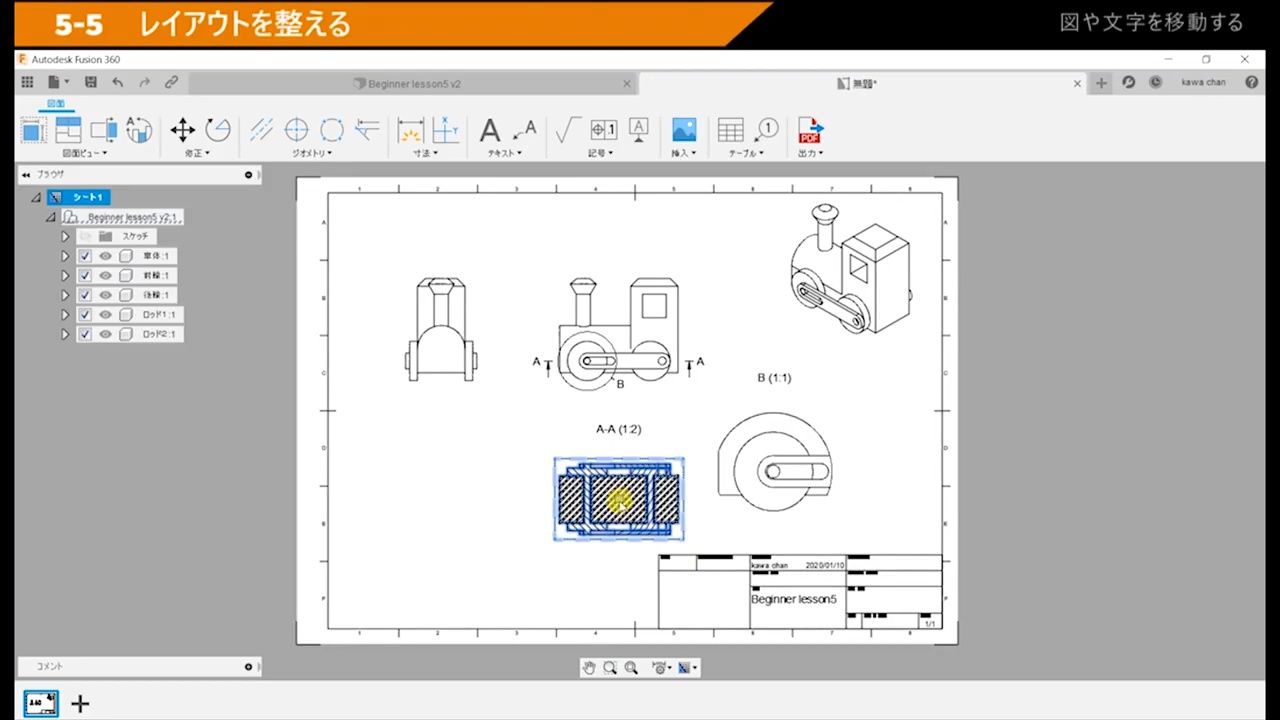The image size is (1280, 720).
Task: Open the テーブル dropdown menu
Action: [x=746, y=153]
